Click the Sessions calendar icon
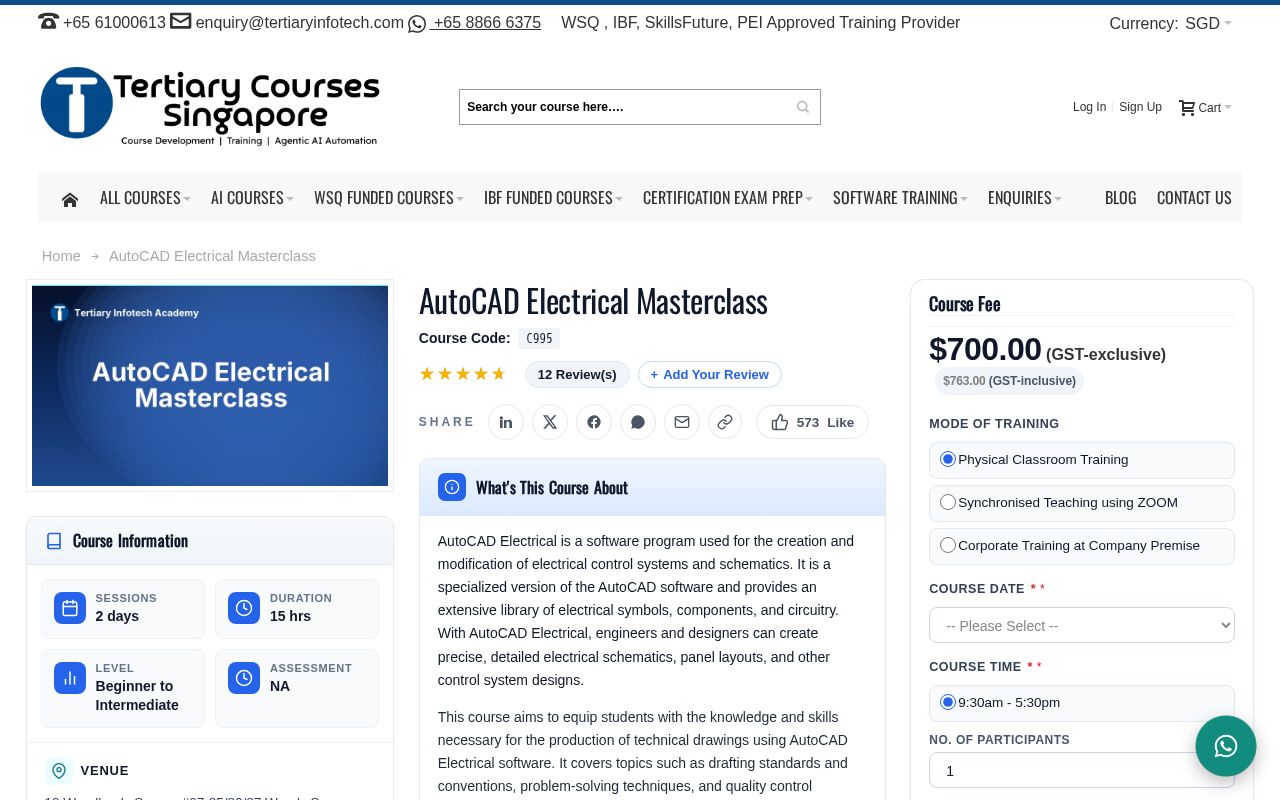 [70, 608]
